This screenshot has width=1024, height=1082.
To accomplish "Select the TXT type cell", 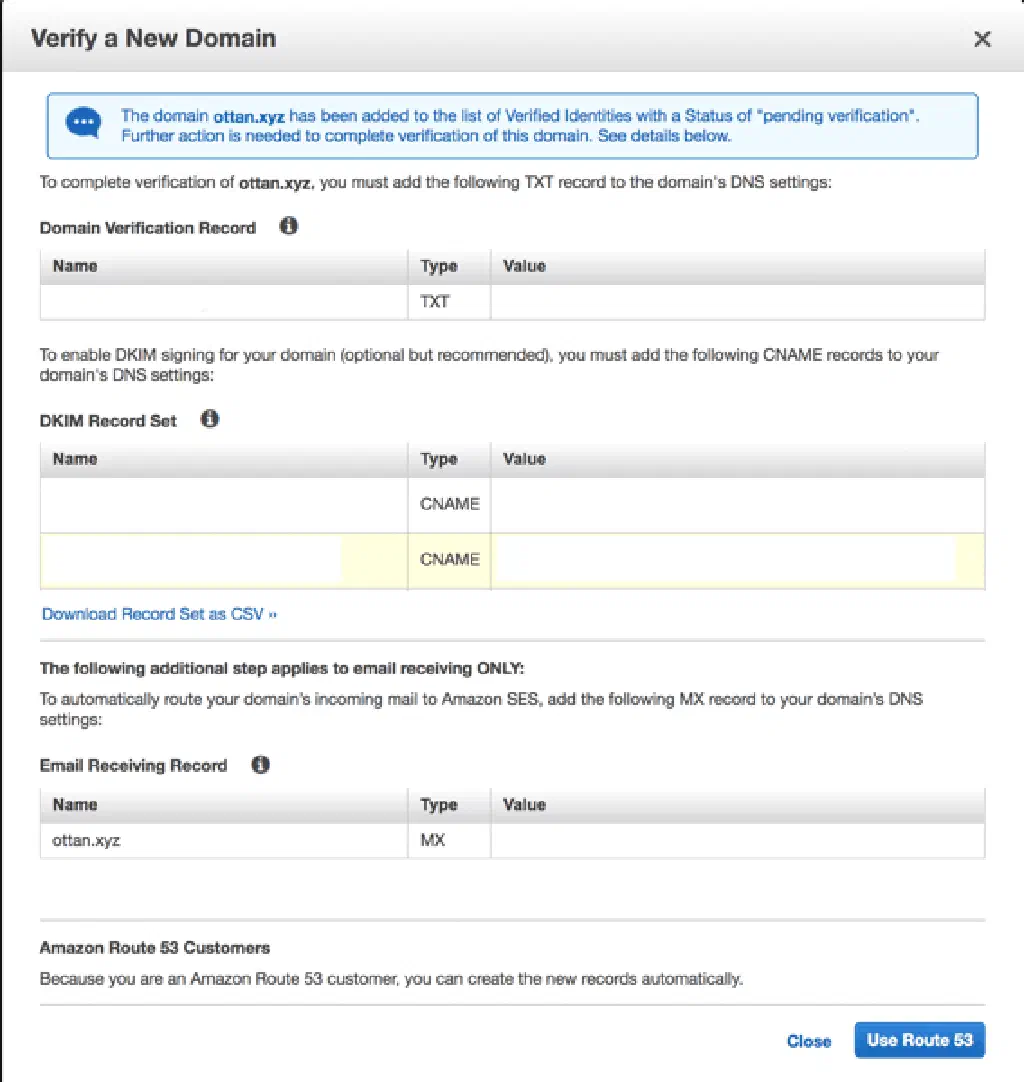I will pos(435,301).
